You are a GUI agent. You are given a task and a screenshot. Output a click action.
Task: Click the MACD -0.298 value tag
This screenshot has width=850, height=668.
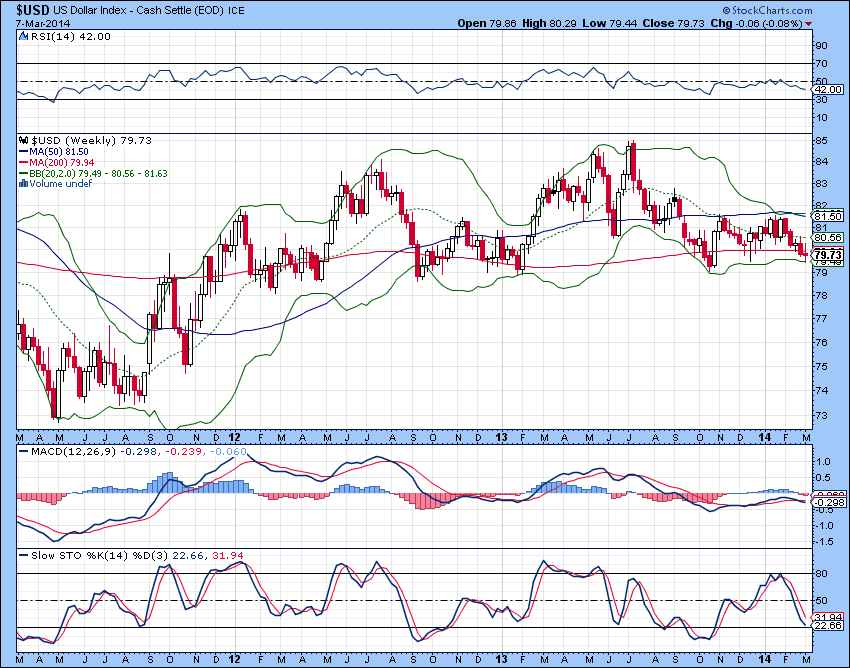829,503
